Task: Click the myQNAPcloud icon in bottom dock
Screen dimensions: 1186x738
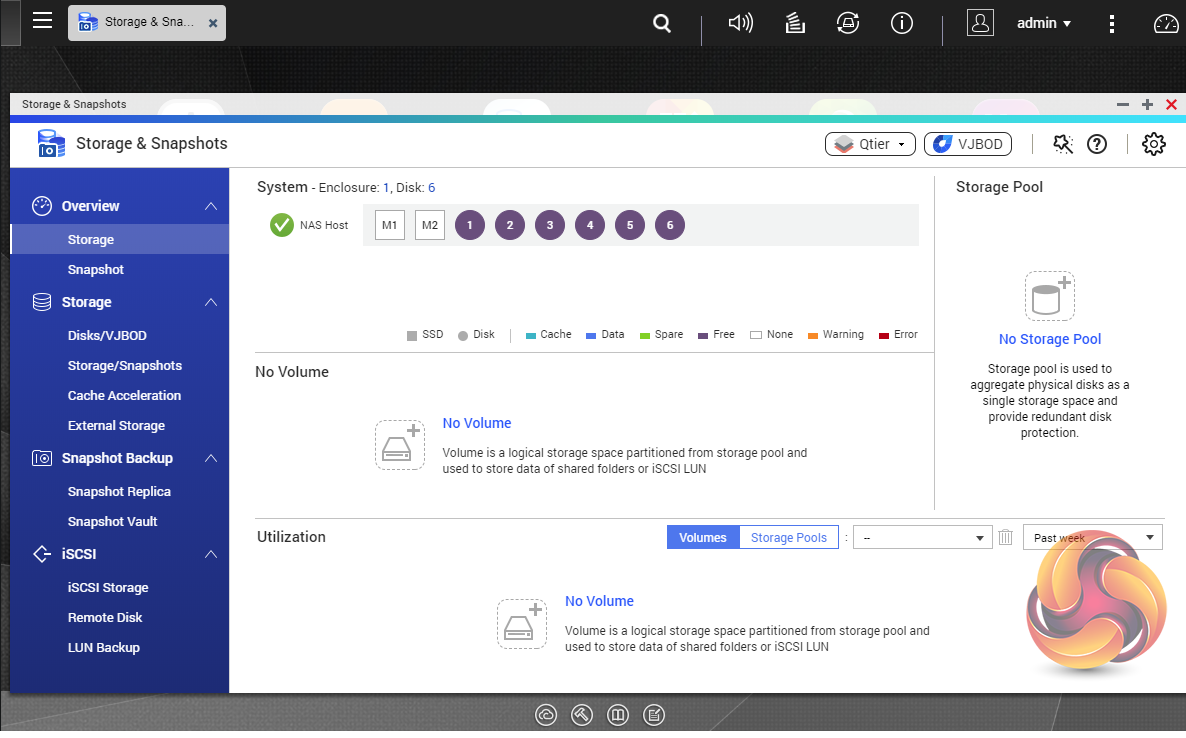Action: point(545,715)
